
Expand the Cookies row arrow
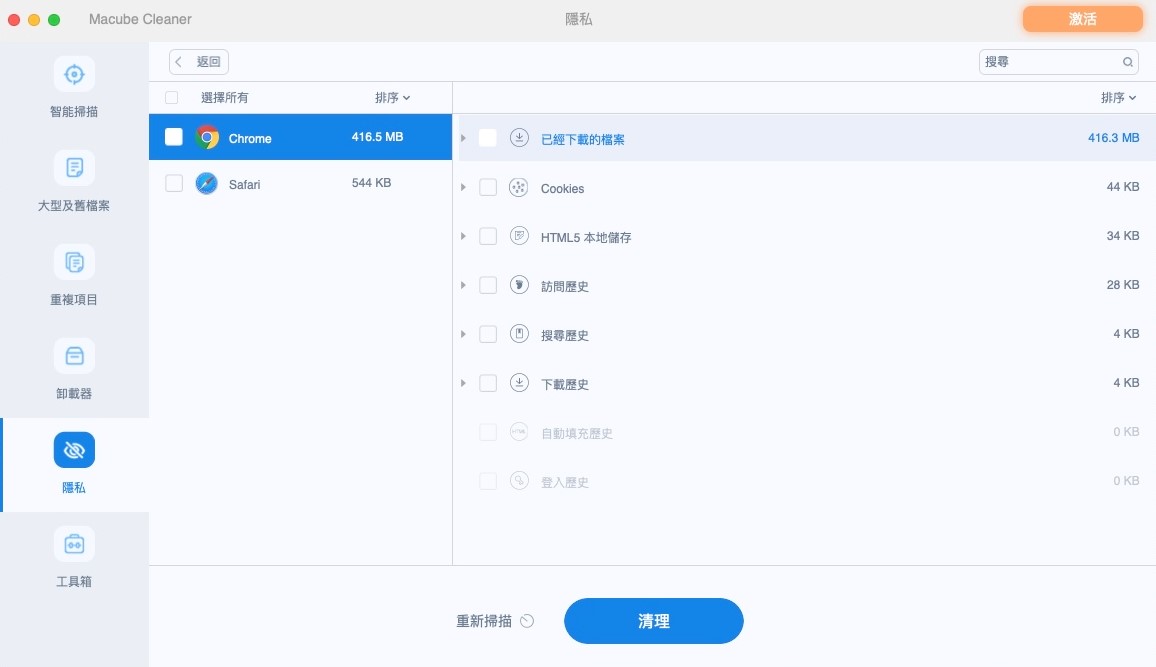463,187
